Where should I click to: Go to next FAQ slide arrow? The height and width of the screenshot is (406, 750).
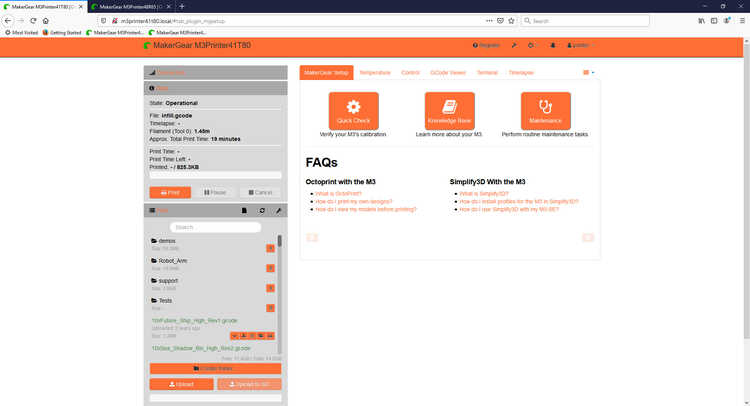coord(588,238)
